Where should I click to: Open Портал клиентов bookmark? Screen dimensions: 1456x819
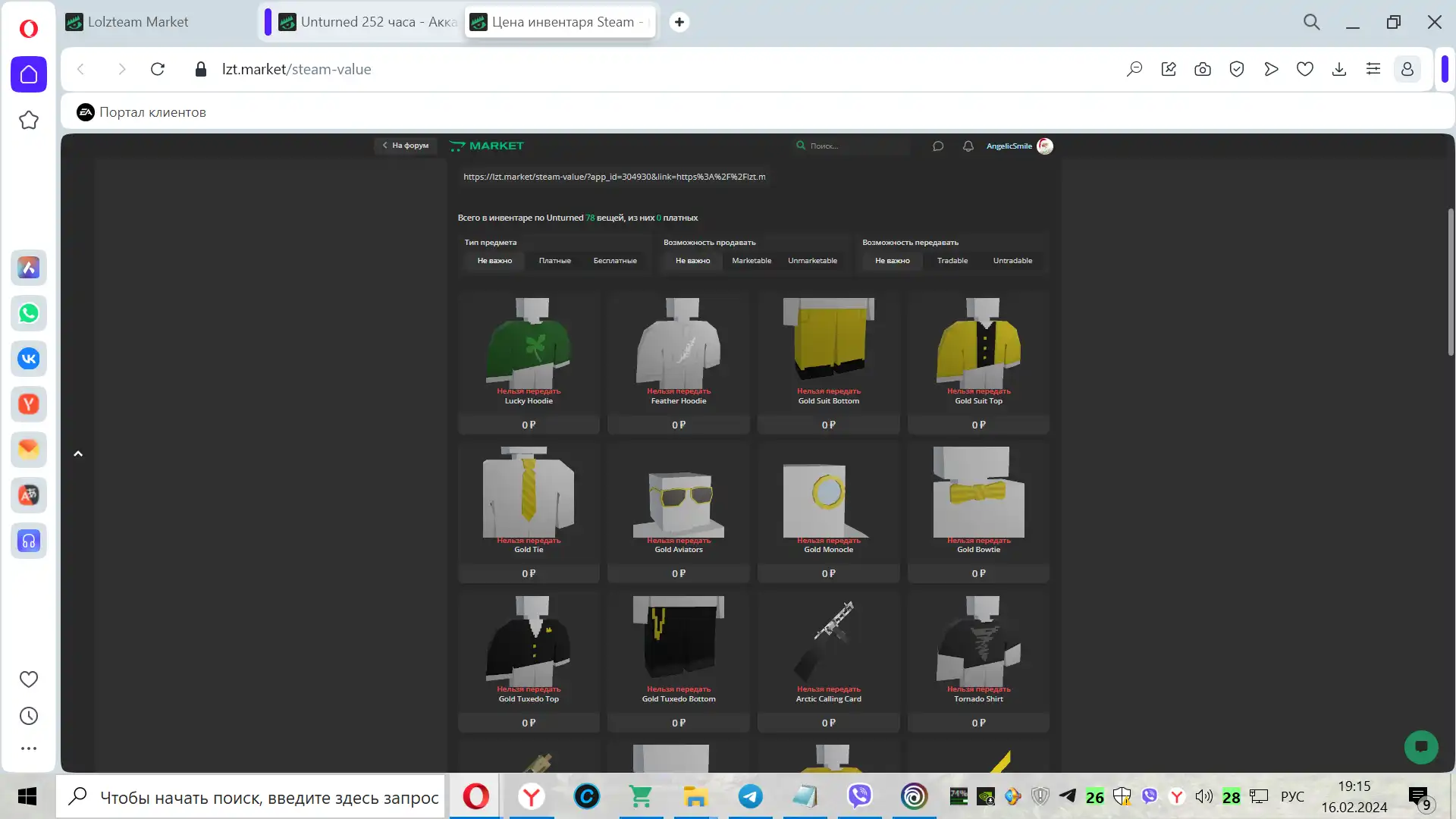tap(141, 112)
